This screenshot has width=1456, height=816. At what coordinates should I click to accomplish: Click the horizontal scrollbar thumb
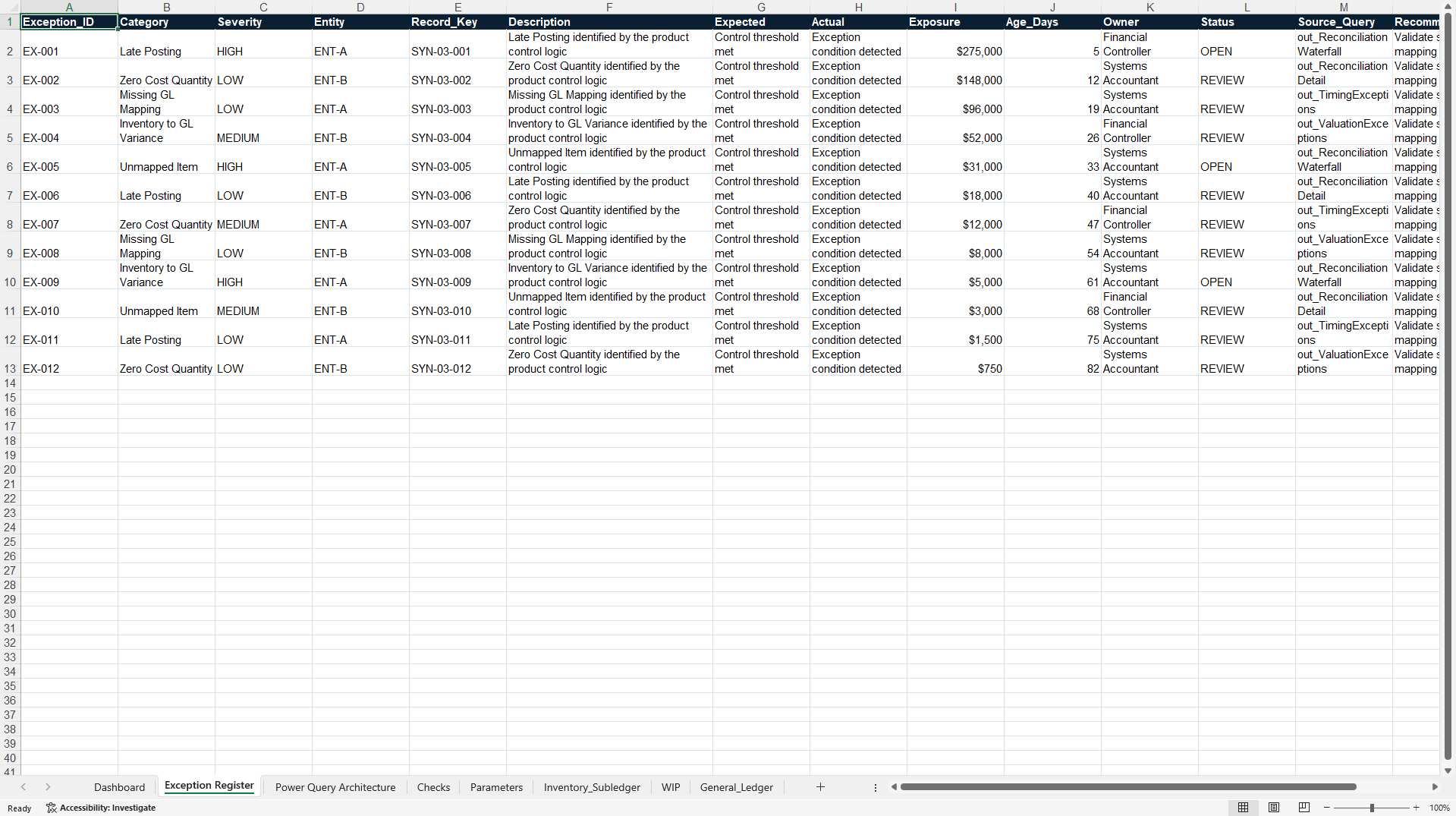pyautogui.click(x=1127, y=787)
